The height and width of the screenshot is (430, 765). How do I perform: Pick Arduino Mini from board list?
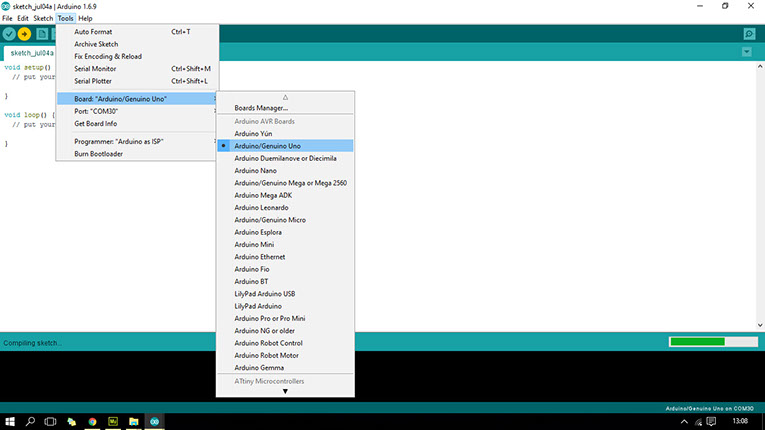285,245
